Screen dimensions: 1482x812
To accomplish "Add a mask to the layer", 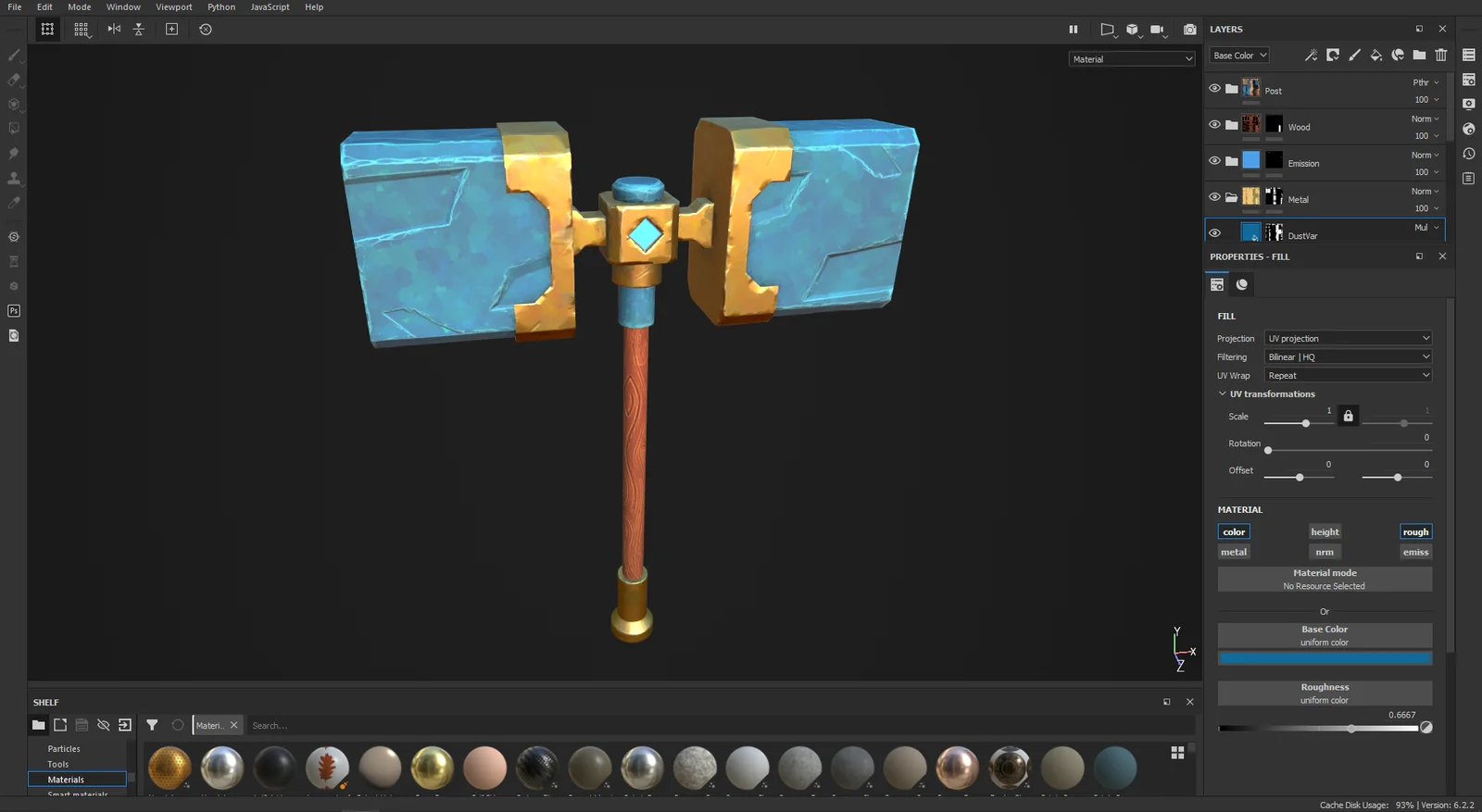I will pos(1333,56).
